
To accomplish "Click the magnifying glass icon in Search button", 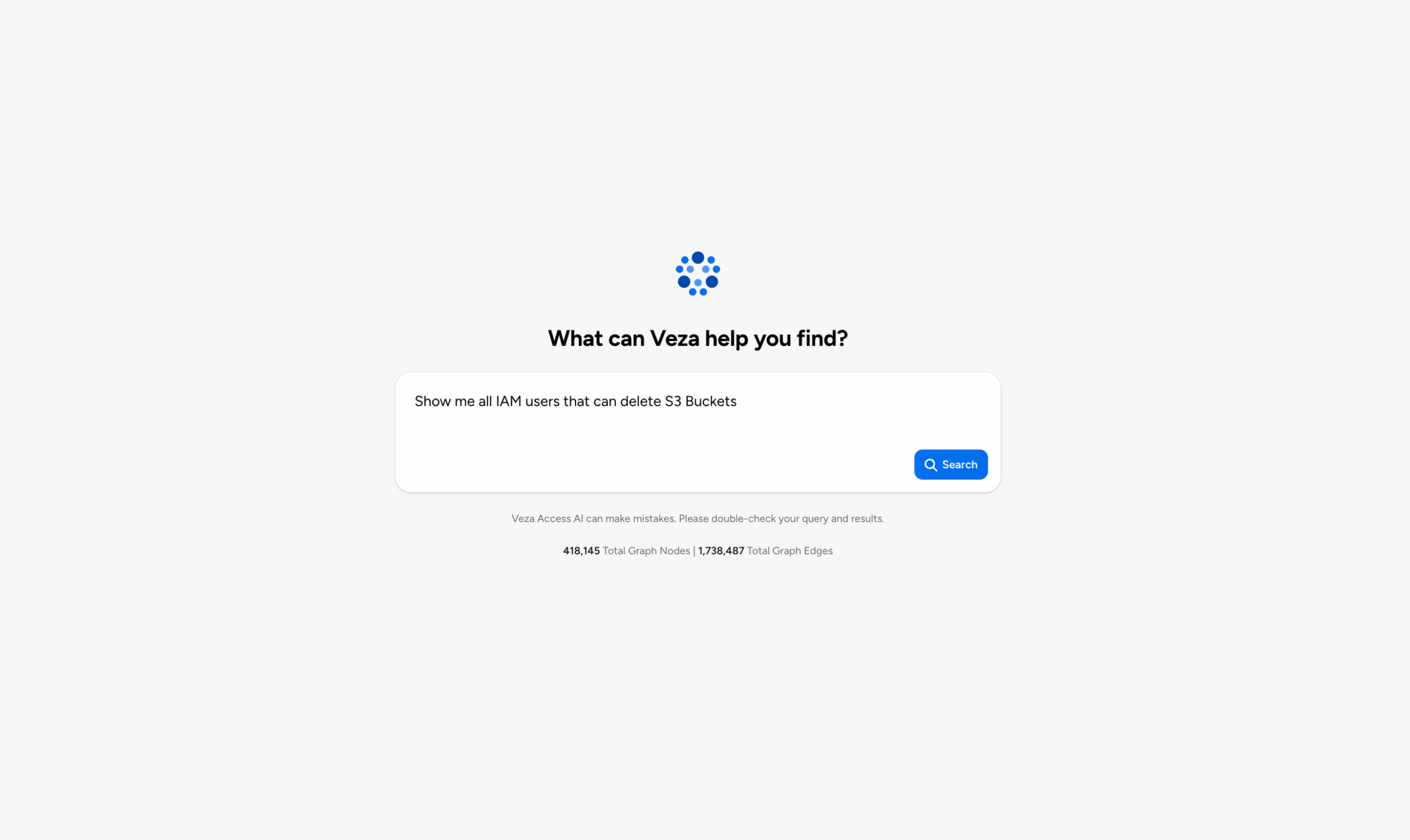I will 931,465.
